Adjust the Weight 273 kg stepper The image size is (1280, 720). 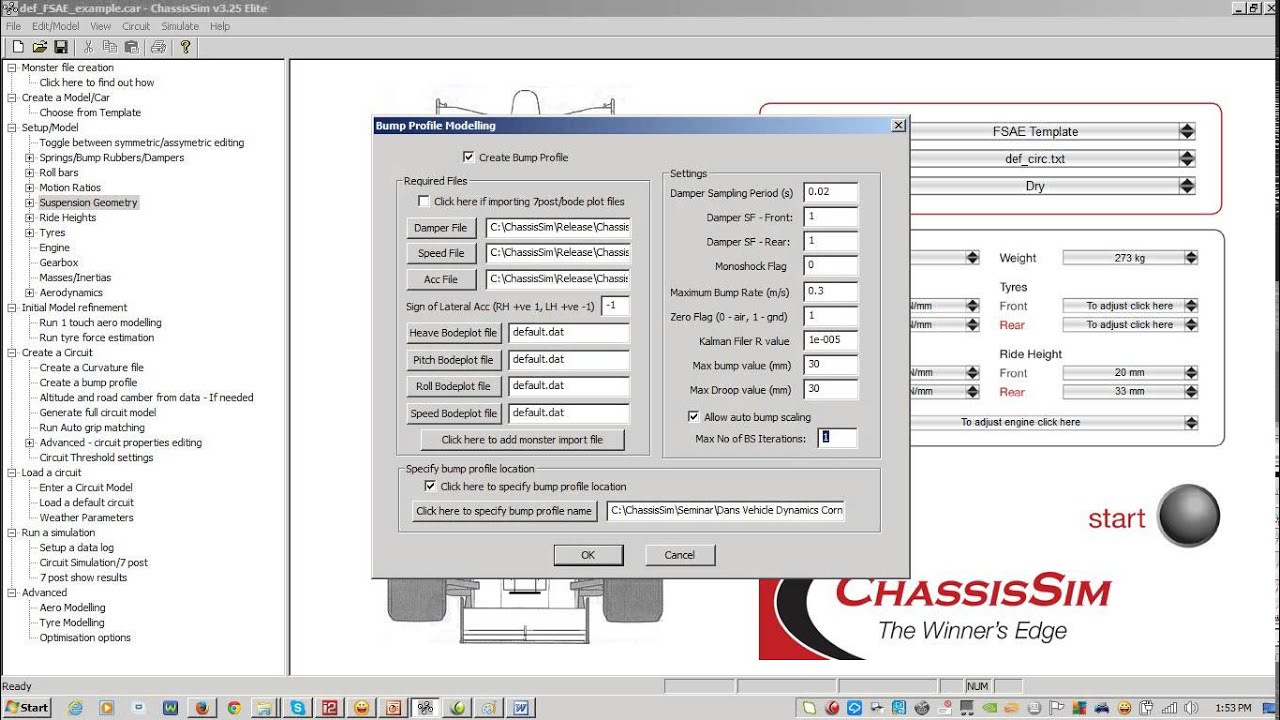(1191, 258)
